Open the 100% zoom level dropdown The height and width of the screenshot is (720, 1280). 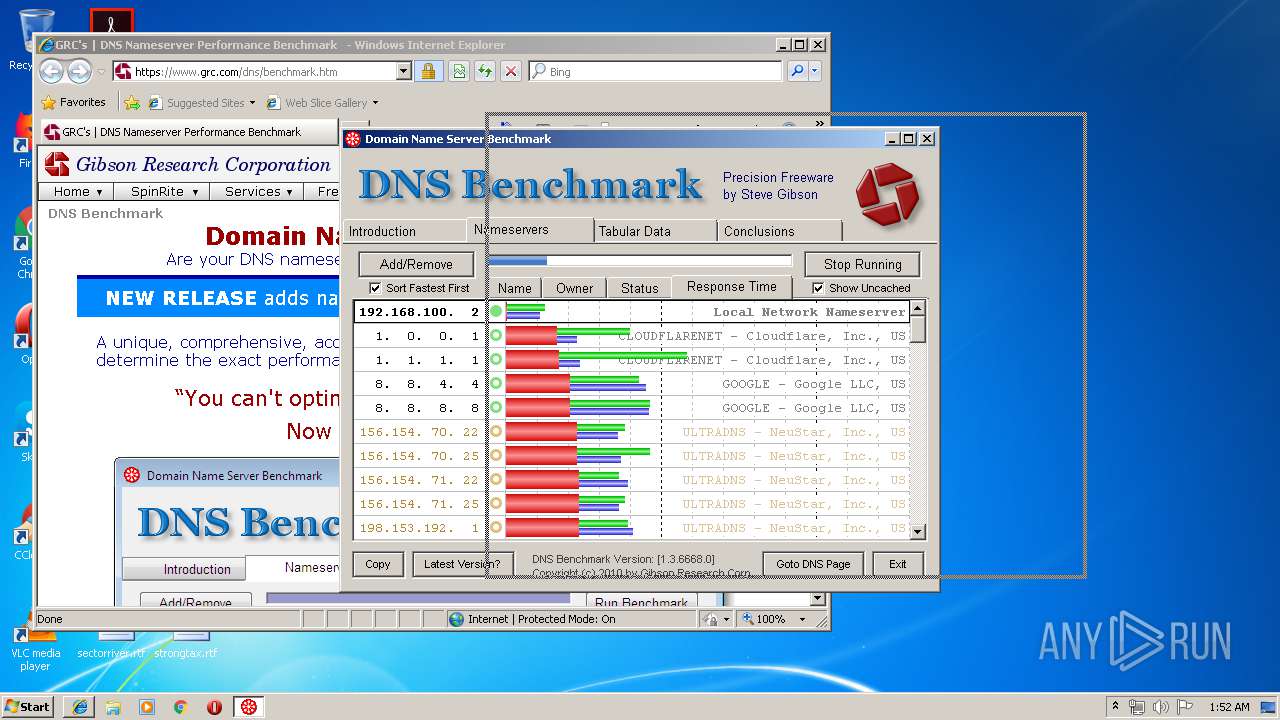click(x=802, y=619)
